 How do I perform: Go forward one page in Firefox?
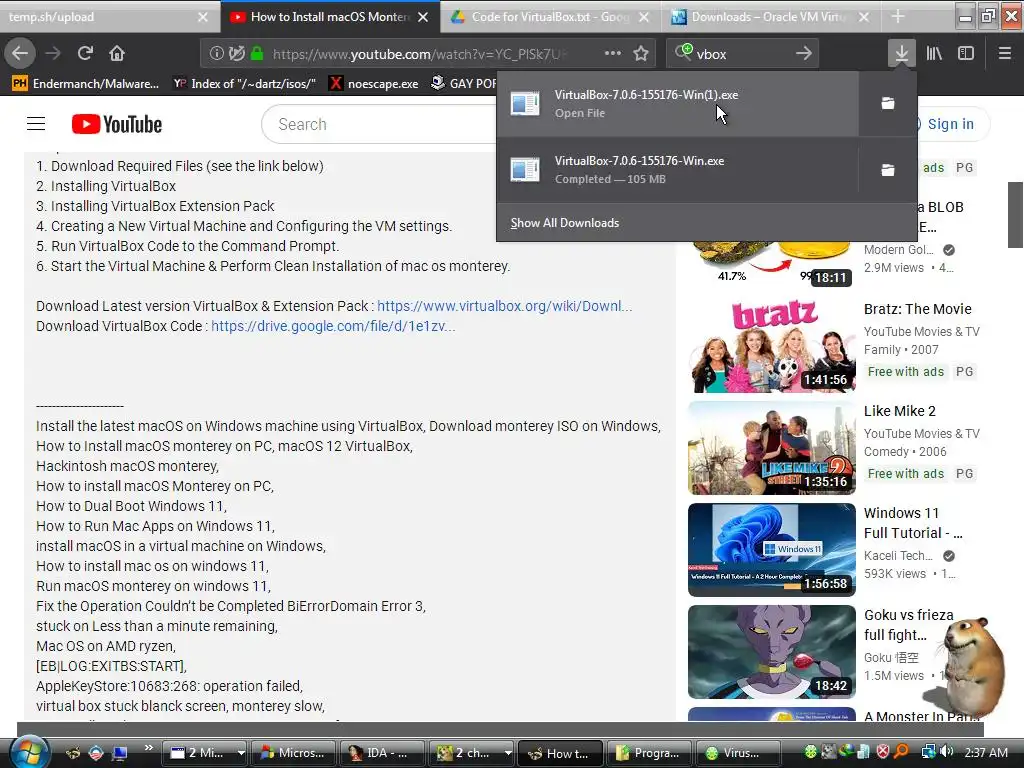53,54
